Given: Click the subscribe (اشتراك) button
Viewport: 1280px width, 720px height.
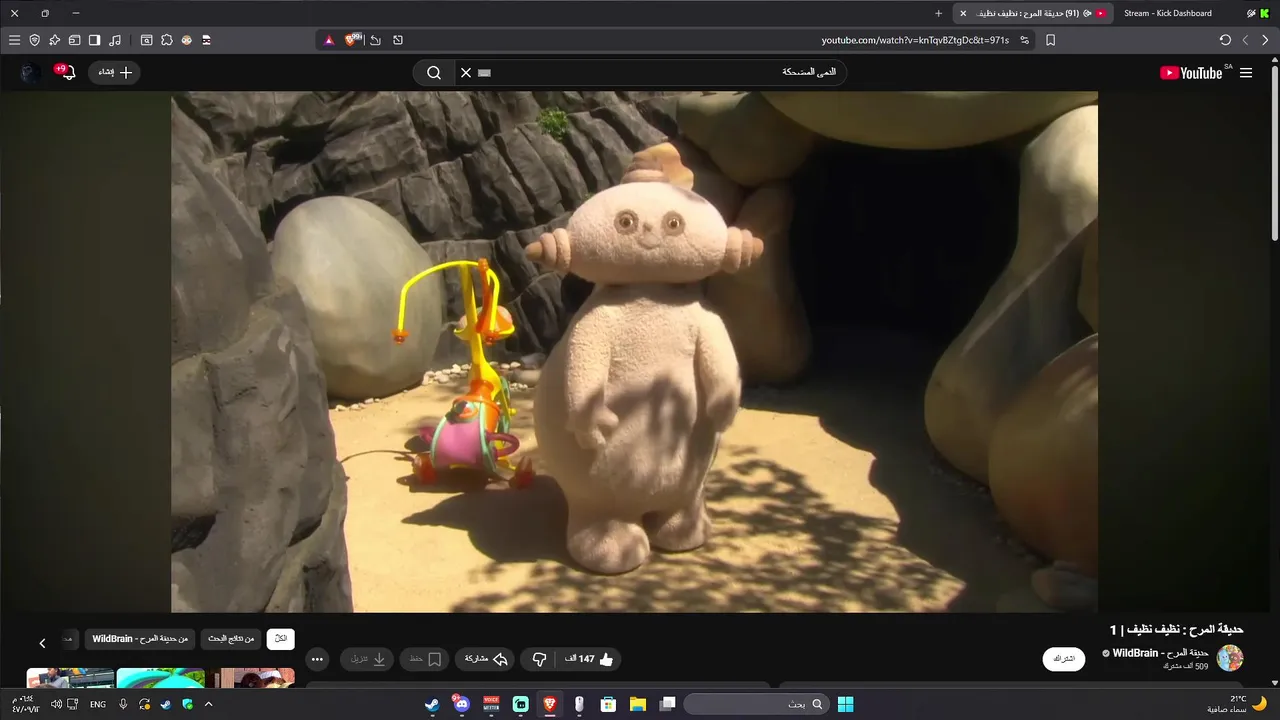Looking at the screenshot, I should (1064, 659).
